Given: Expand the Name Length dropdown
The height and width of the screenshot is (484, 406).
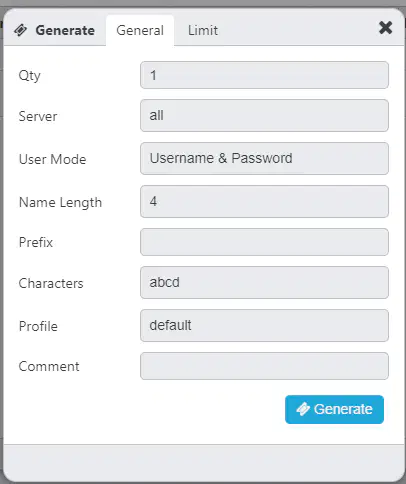Looking at the screenshot, I should (x=264, y=201).
